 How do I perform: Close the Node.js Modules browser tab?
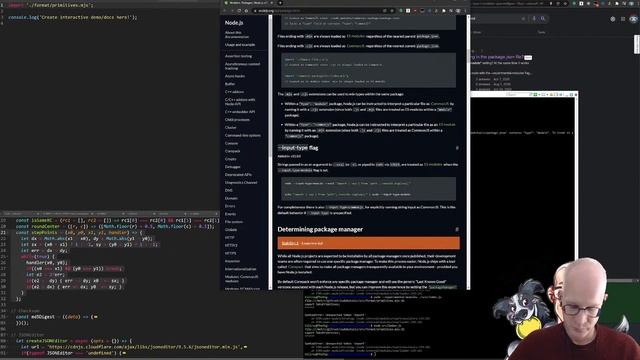pyautogui.click(x=272, y=3)
